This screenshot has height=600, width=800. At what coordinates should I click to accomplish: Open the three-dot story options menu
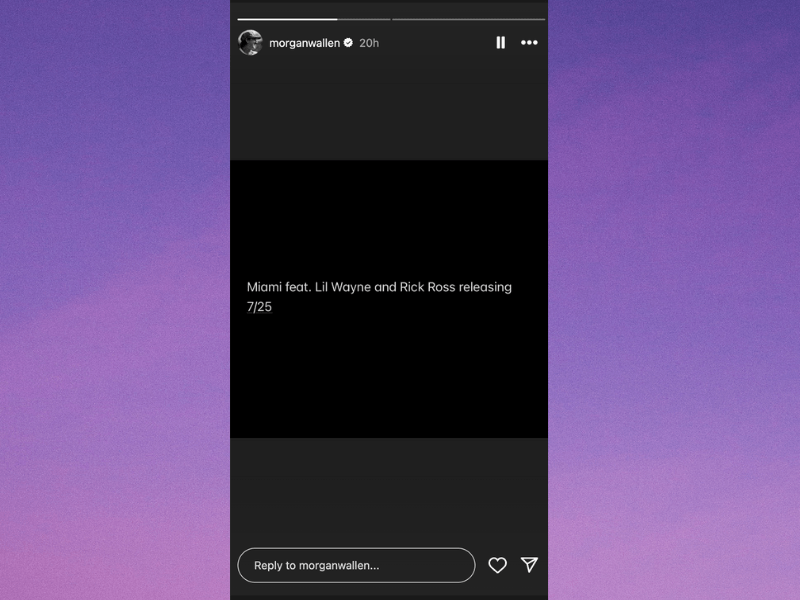point(529,43)
